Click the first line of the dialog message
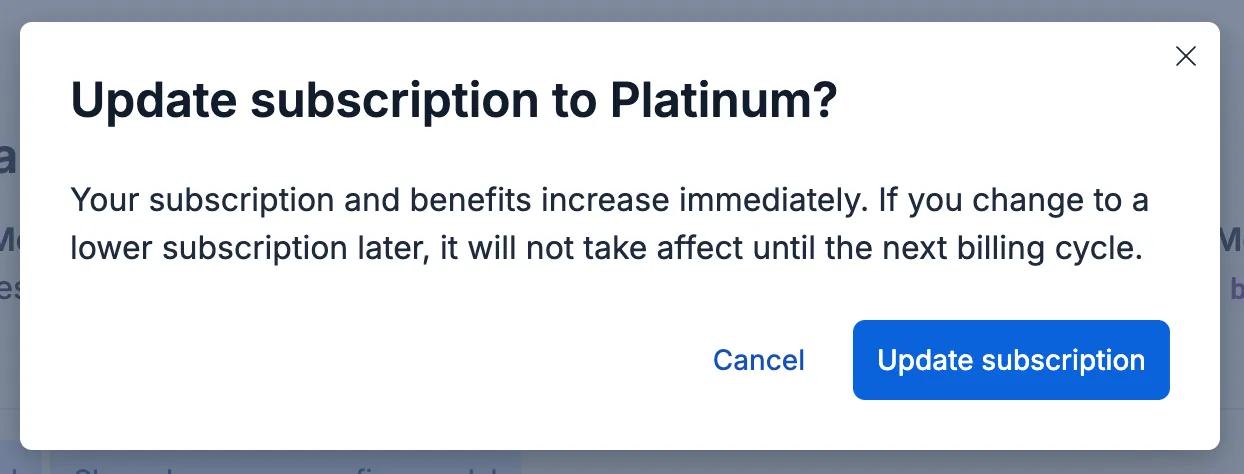 point(610,200)
